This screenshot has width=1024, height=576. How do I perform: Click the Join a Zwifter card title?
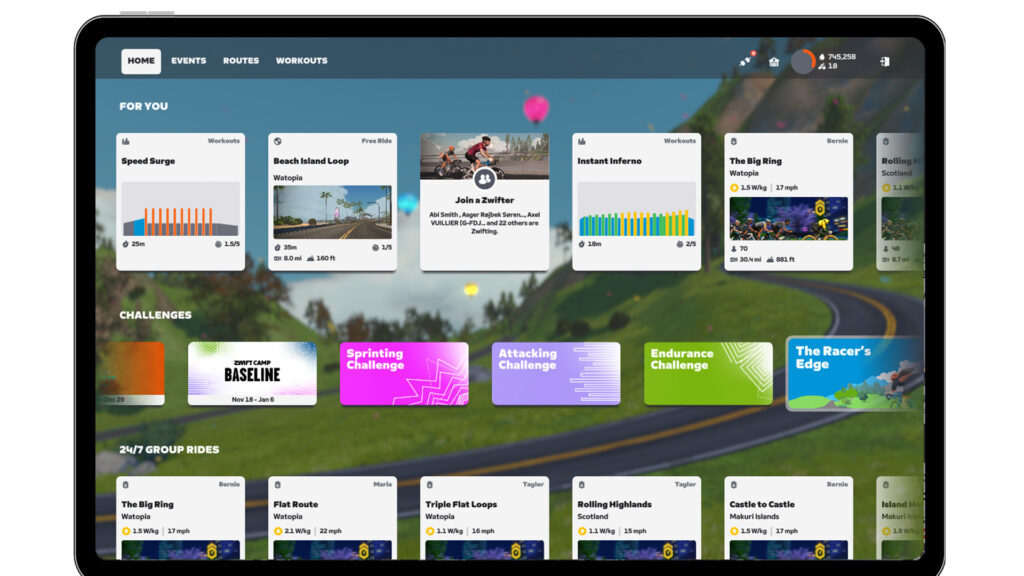(x=485, y=200)
